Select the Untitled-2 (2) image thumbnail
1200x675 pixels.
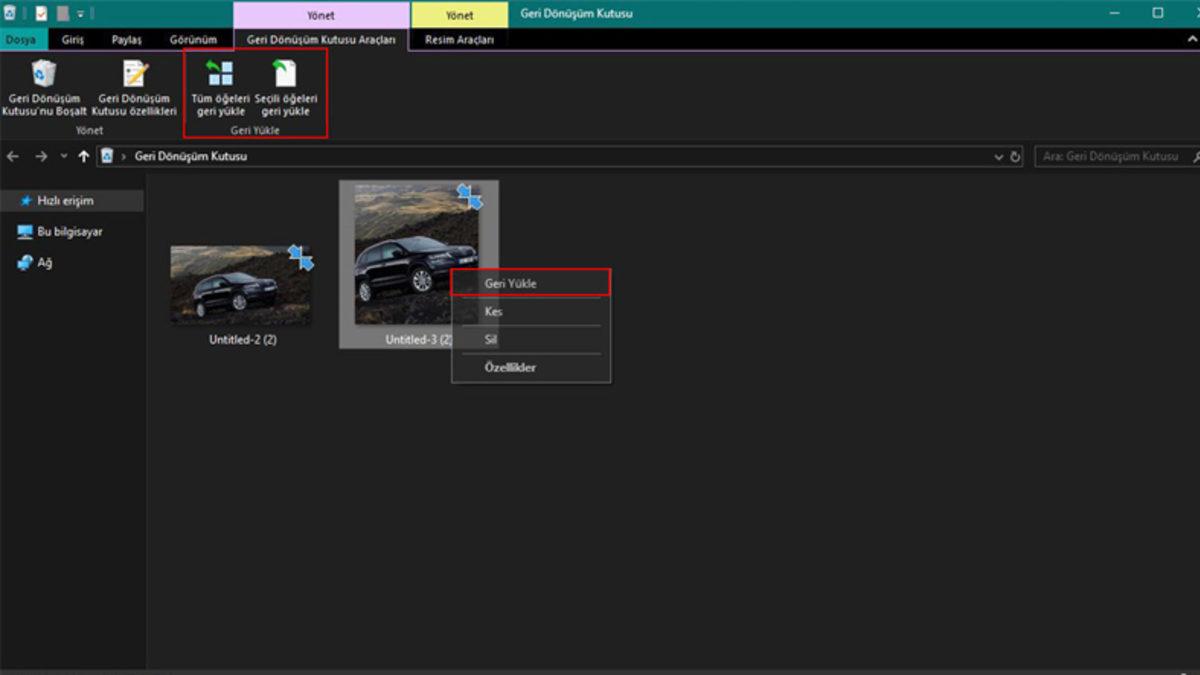click(x=240, y=285)
